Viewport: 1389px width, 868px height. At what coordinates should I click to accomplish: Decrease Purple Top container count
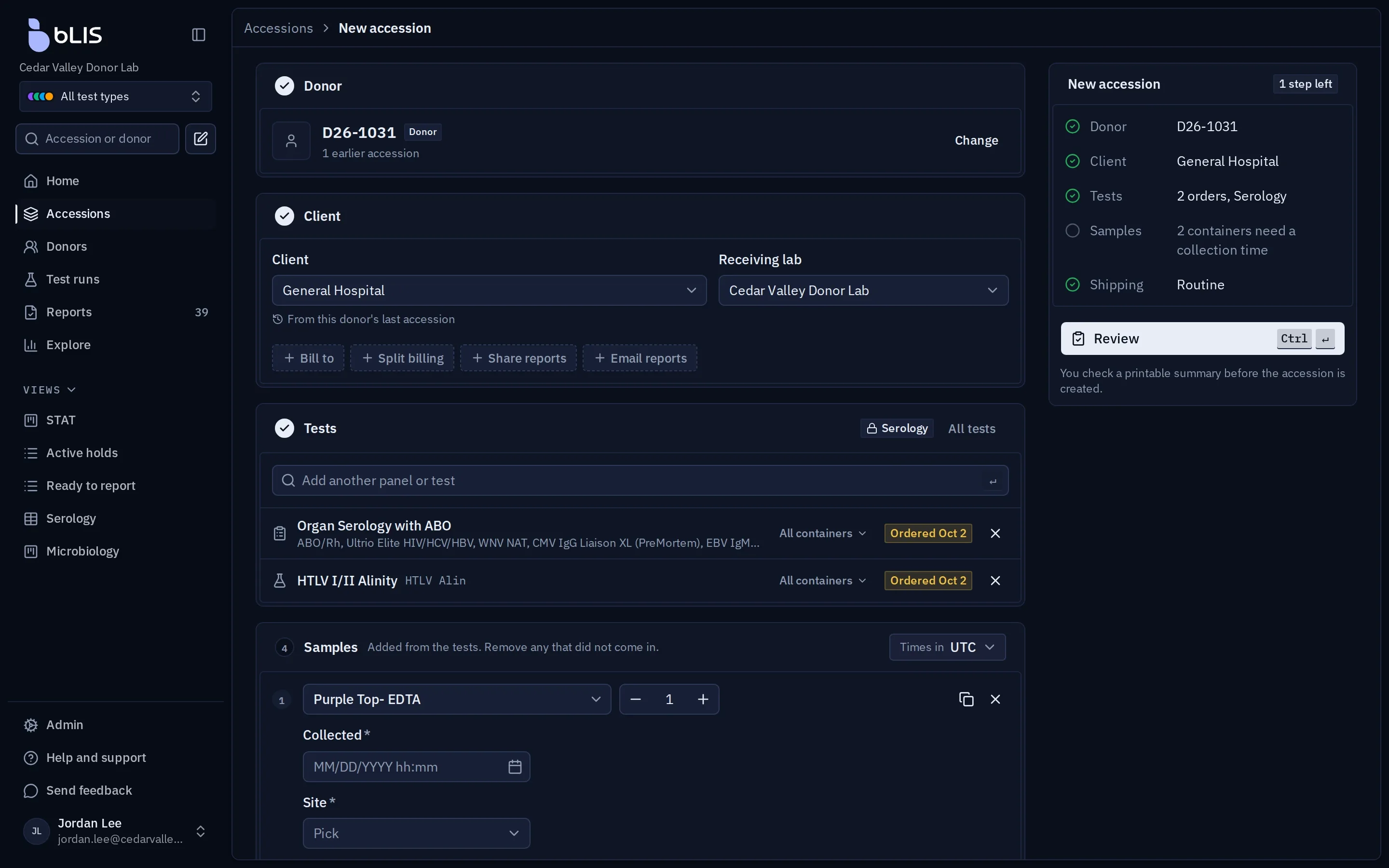[635, 699]
